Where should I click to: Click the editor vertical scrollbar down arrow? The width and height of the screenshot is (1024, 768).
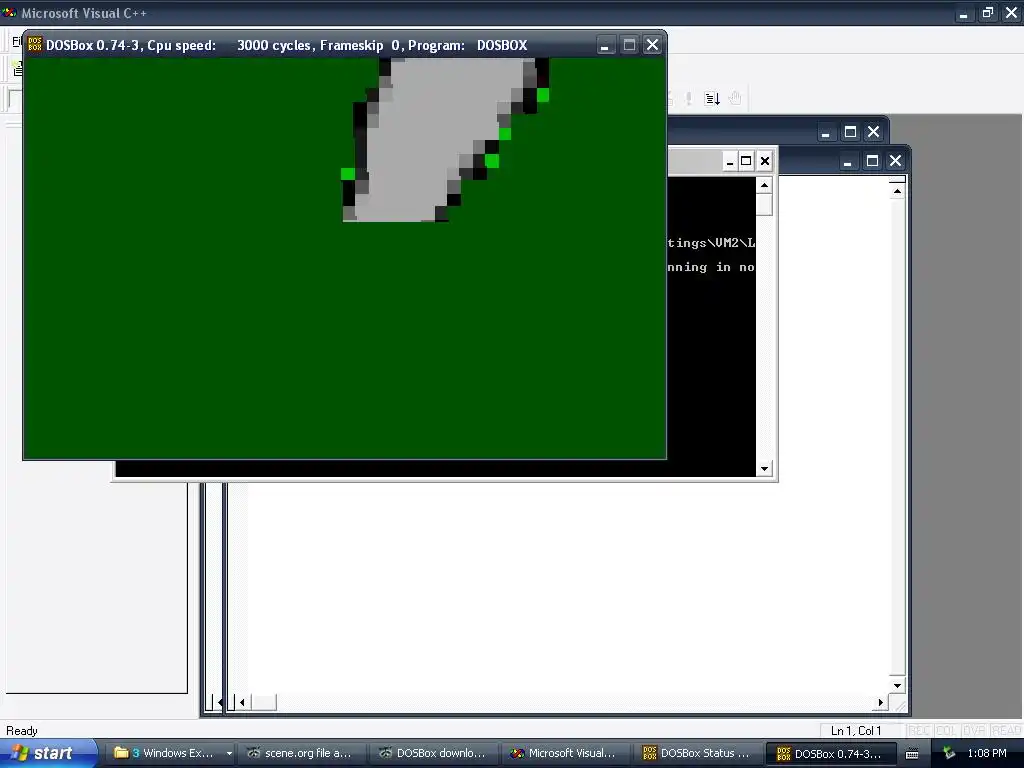[897, 685]
